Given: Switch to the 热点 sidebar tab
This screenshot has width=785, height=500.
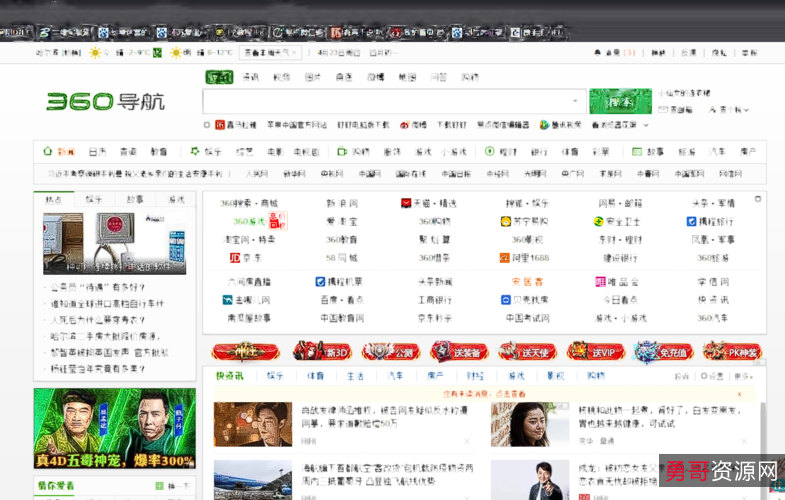Looking at the screenshot, I should tap(54, 200).
